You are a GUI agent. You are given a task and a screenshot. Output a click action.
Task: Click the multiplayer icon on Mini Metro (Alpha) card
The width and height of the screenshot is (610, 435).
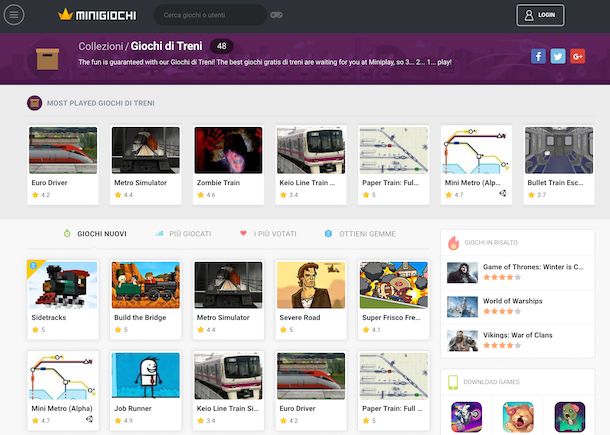coord(89,419)
